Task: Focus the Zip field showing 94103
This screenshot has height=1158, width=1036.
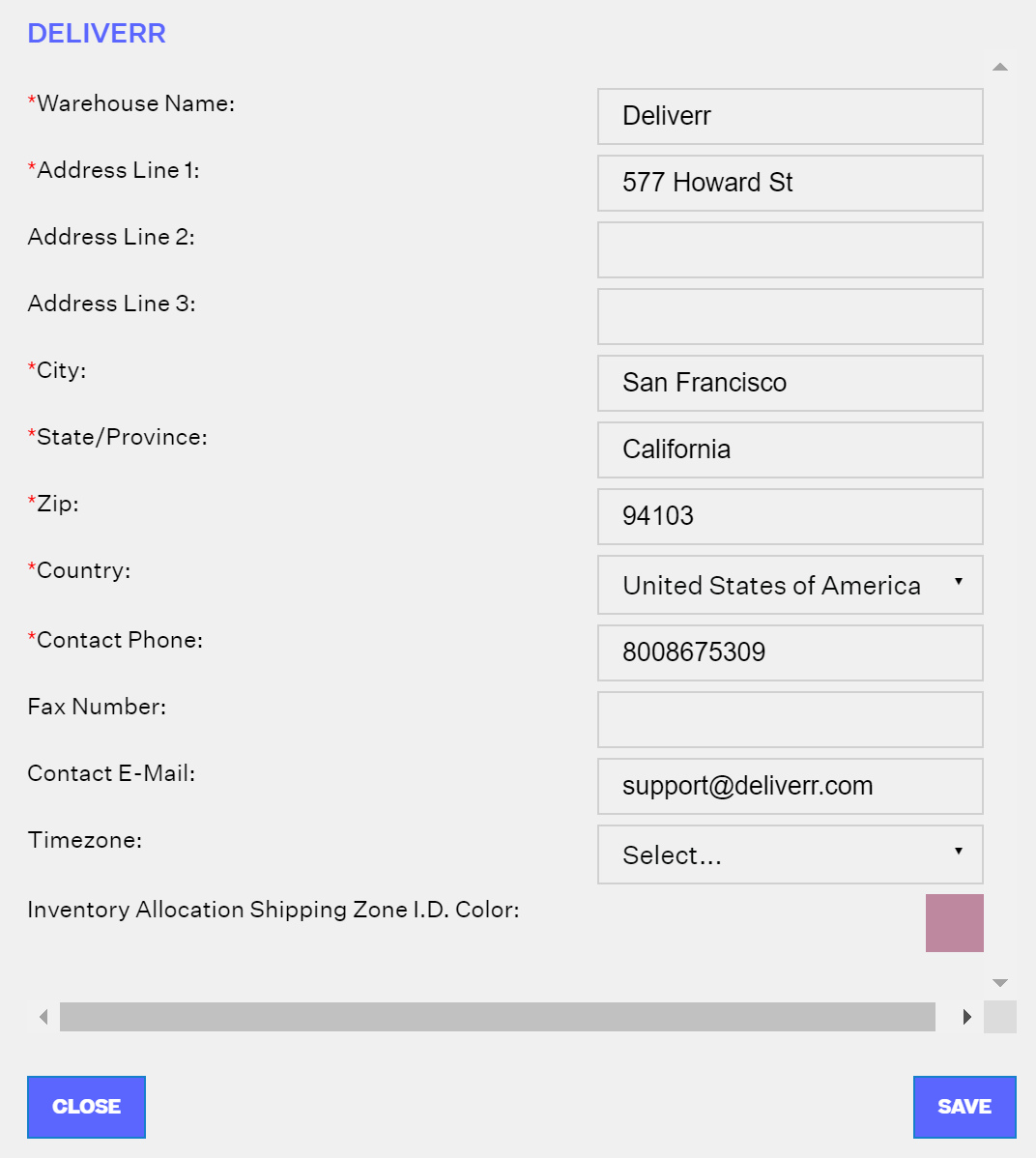Action: click(791, 516)
